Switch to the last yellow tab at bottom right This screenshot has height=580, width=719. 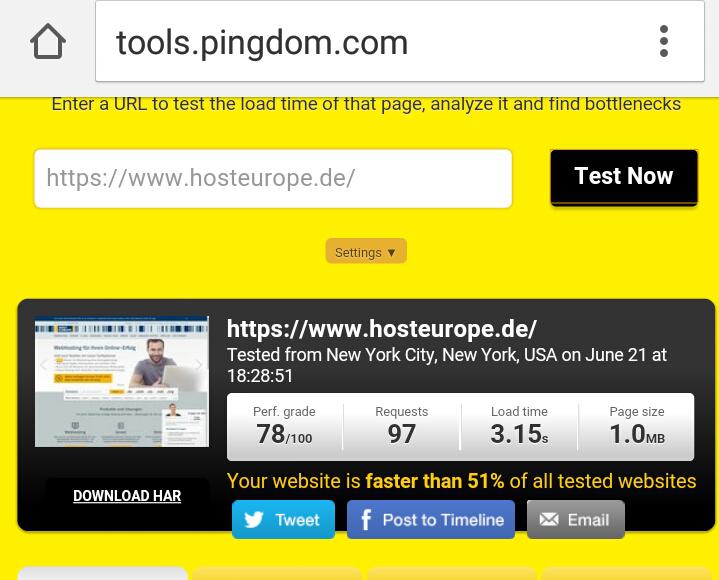pos(626,573)
